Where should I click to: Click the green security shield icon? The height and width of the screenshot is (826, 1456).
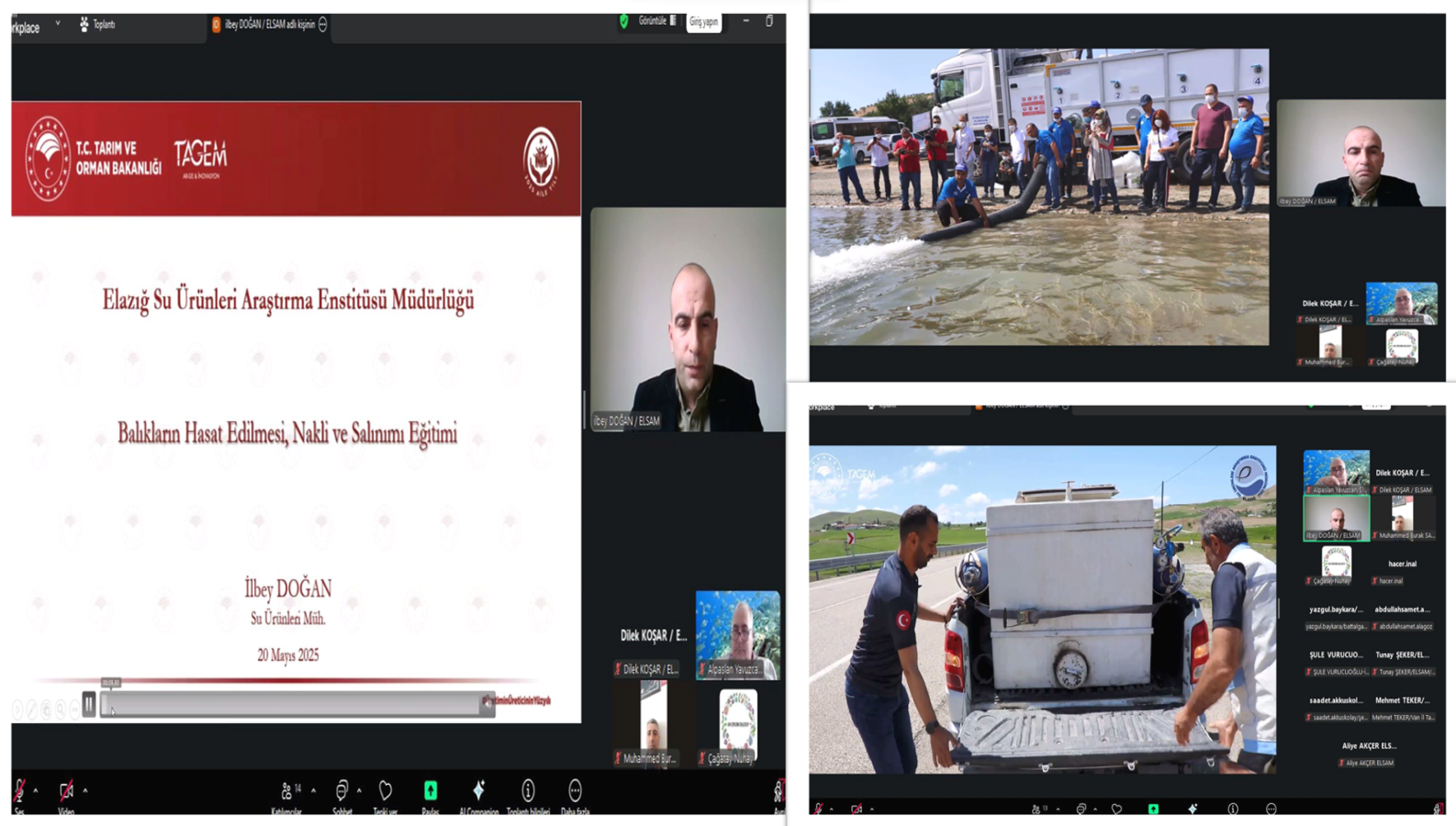pos(624,21)
